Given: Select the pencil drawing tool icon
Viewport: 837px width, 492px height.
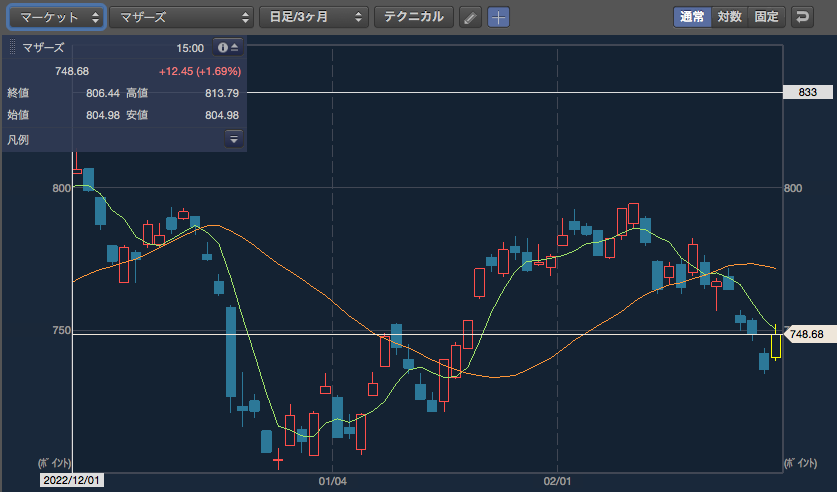Looking at the screenshot, I should pyautogui.click(x=470, y=17).
